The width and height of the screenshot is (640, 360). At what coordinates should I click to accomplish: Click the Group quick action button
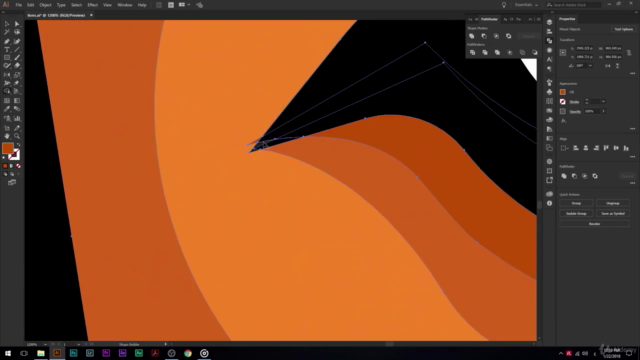[576, 203]
